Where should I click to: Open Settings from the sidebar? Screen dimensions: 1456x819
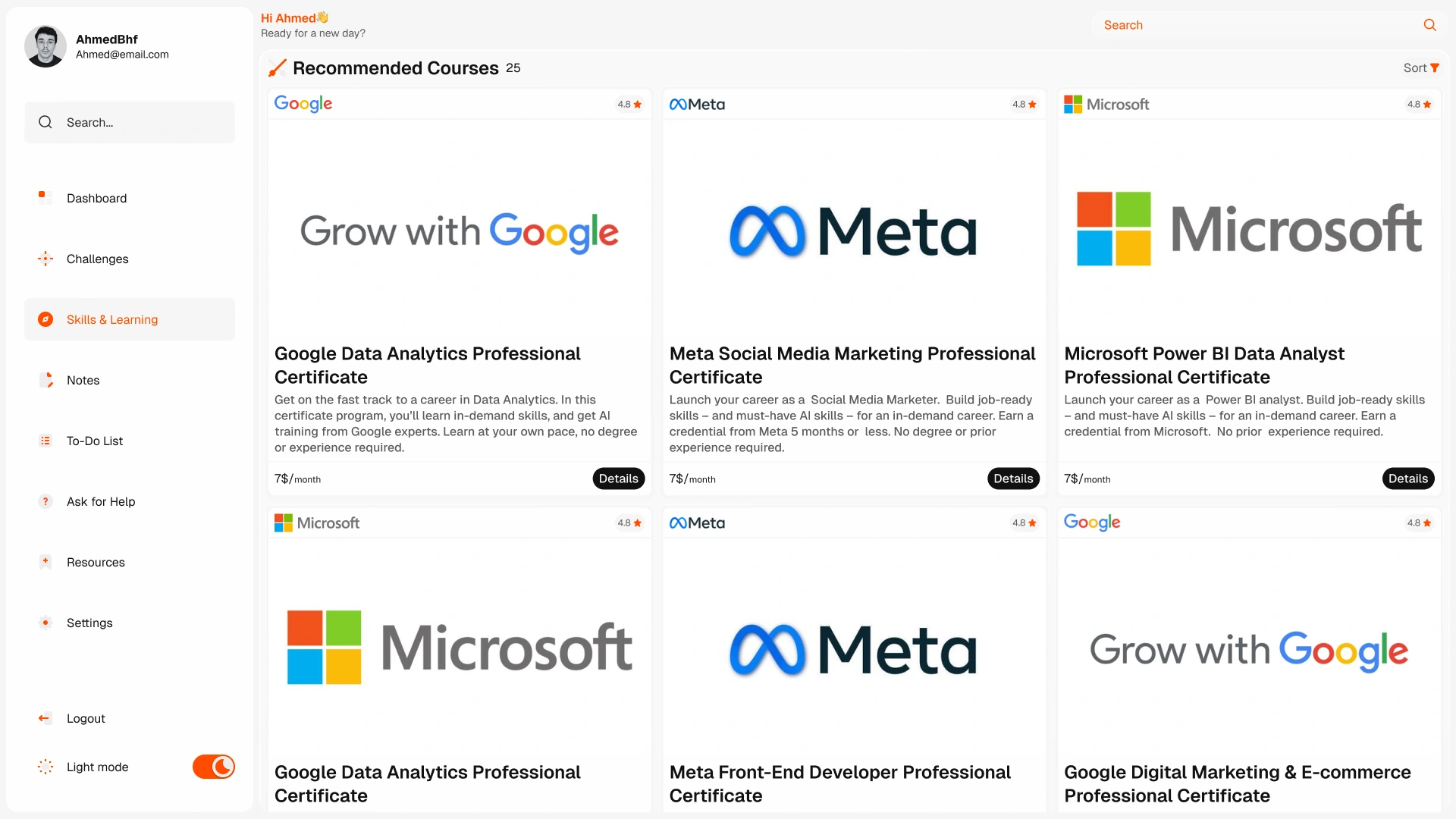pyautogui.click(x=130, y=623)
